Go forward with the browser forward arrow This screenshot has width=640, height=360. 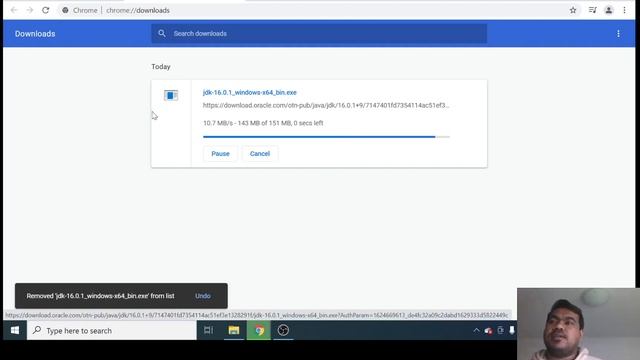click(x=30, y=10)
